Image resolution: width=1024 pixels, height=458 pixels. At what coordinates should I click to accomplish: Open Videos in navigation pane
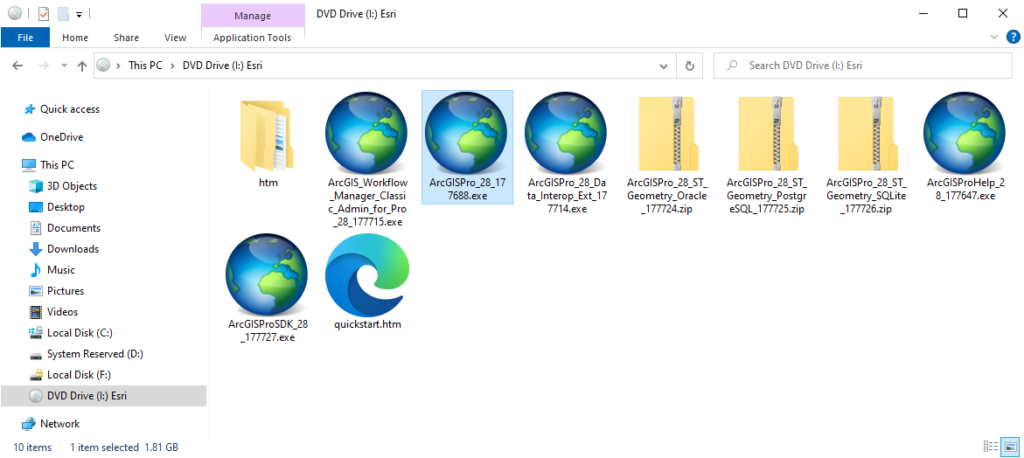[63, 312]
